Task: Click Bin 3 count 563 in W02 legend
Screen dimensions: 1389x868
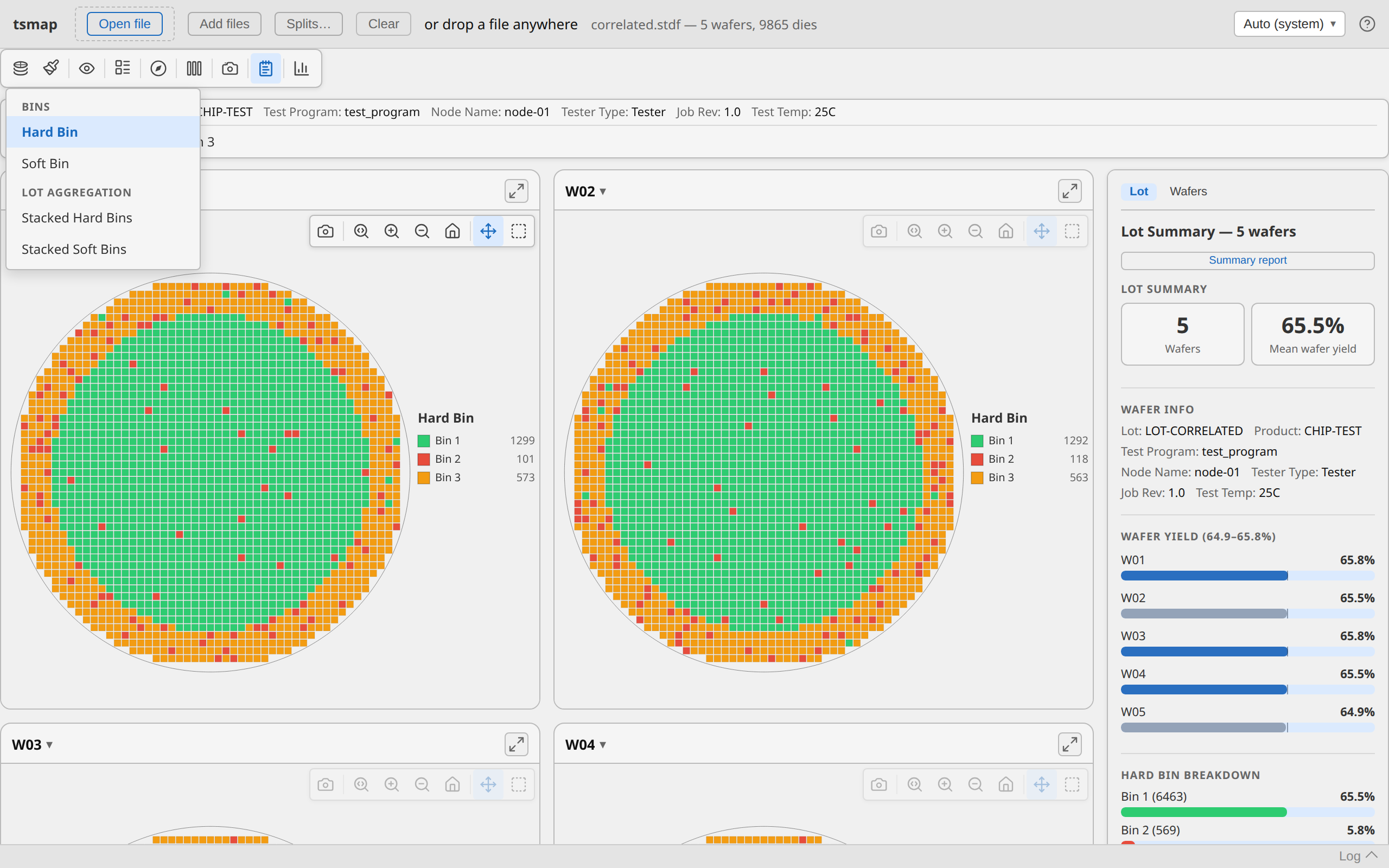Action: (1079, 477)
